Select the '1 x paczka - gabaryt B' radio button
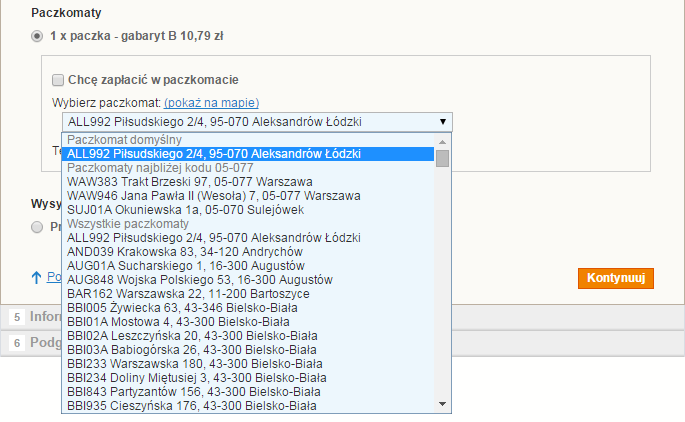The height and width of the screenshot is (422, 685). [37, 36]
